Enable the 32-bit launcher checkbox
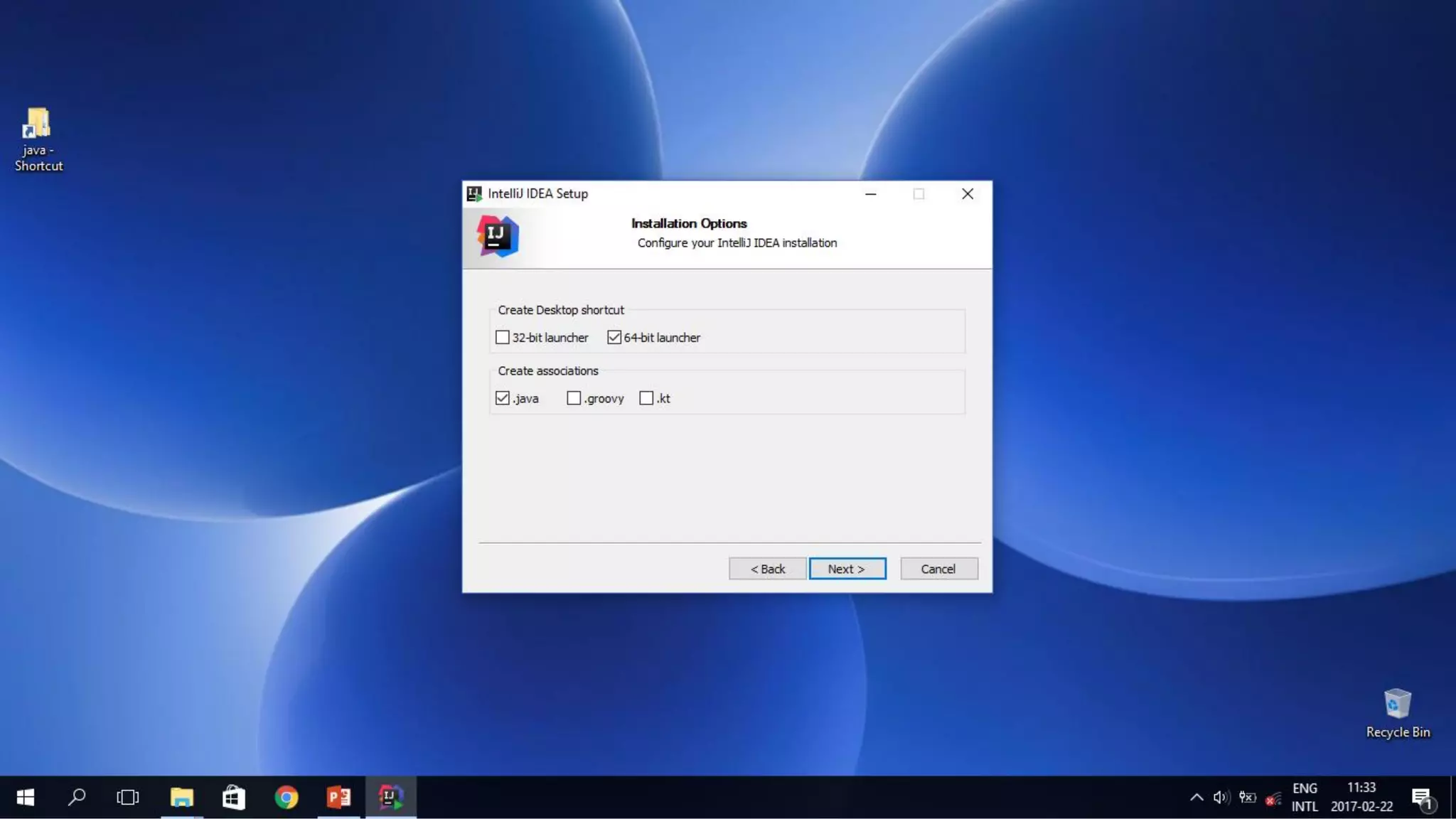The width and height of the screenshot is (1456, 819). click(503, 338)
